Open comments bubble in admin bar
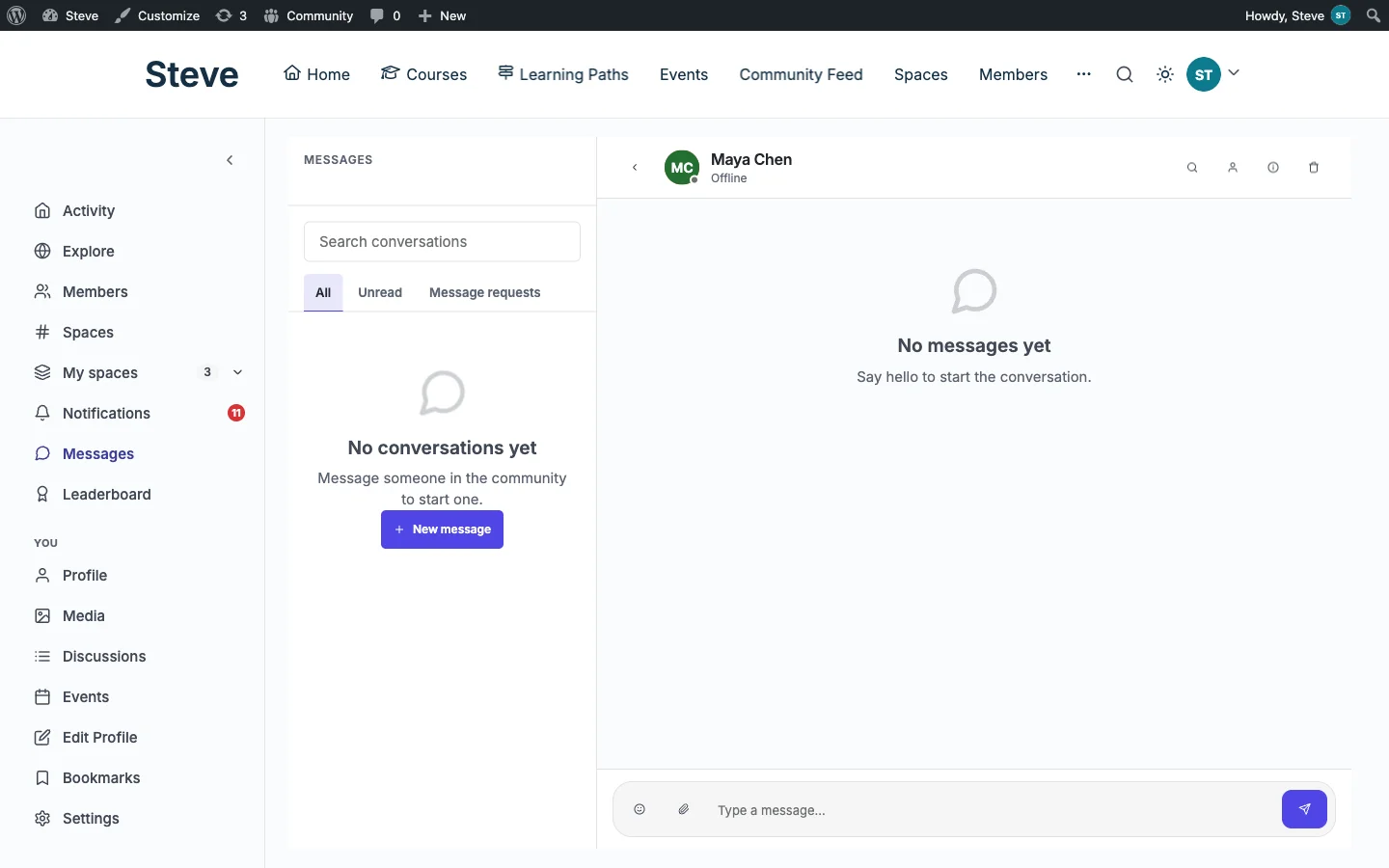The width and height of the screenshot is (1389, 868). 385,15
